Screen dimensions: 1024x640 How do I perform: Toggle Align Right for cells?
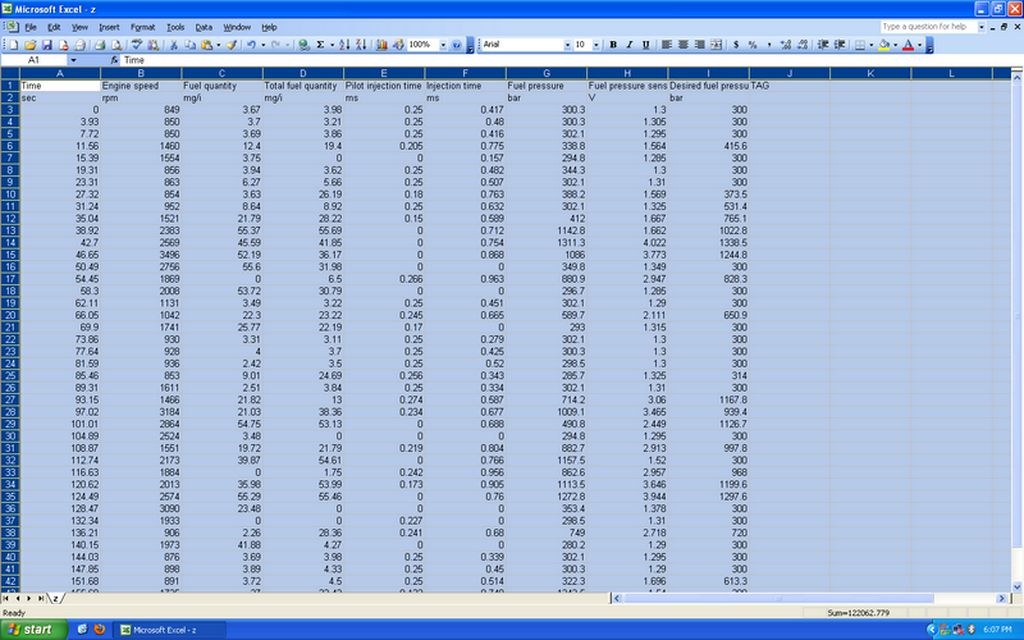(x=699, y=44)
